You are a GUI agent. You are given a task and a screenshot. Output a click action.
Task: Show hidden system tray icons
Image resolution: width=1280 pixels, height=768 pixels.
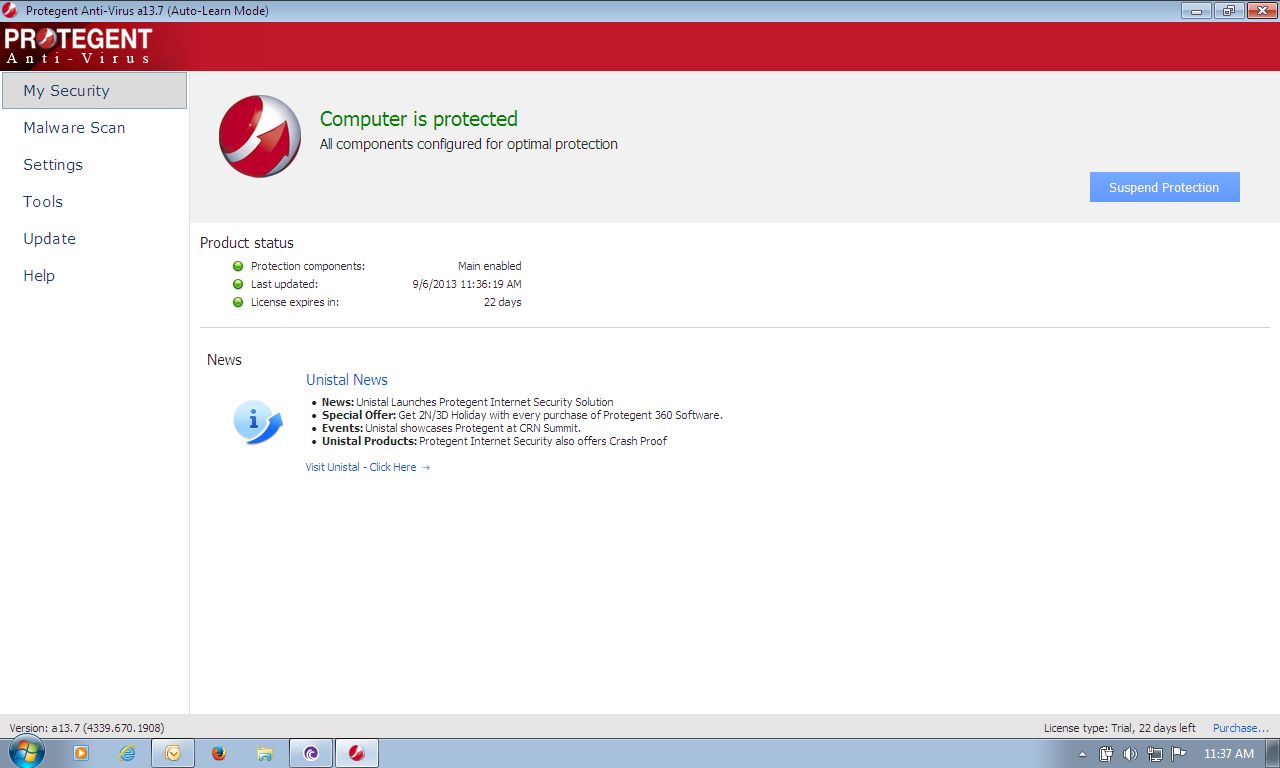[x=1083, y=754]
